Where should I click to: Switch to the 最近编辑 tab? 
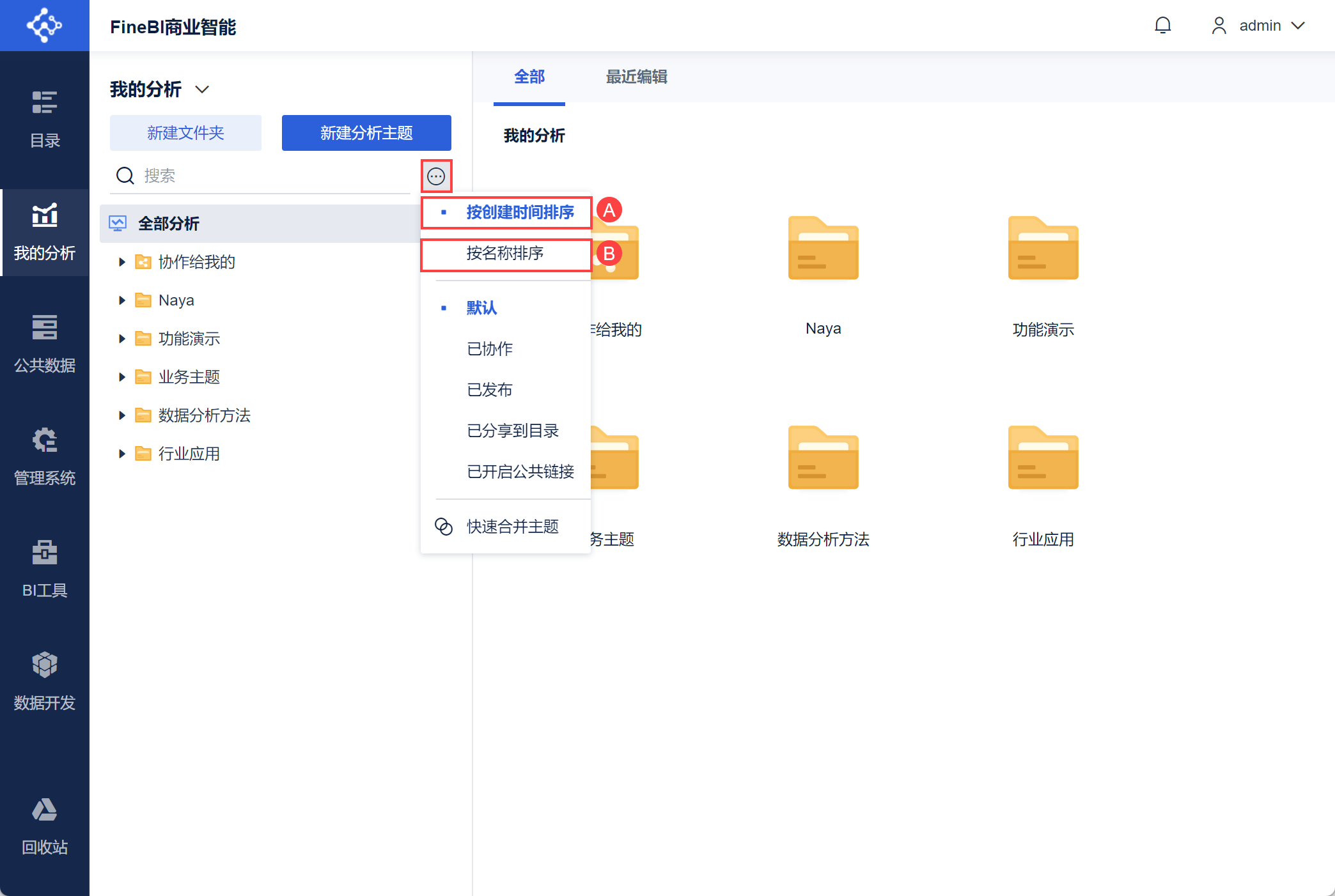point(636,77)
